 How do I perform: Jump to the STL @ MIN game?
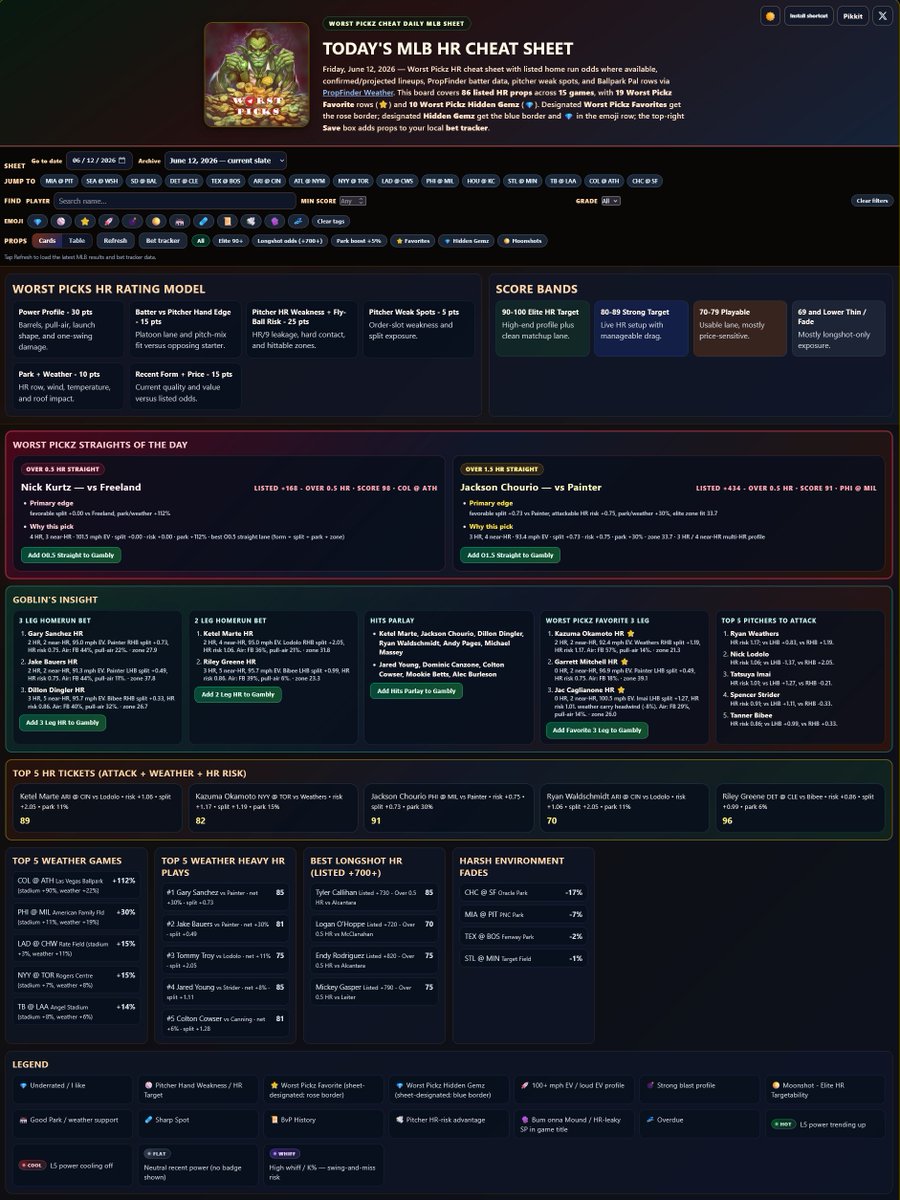click(522, 181)
